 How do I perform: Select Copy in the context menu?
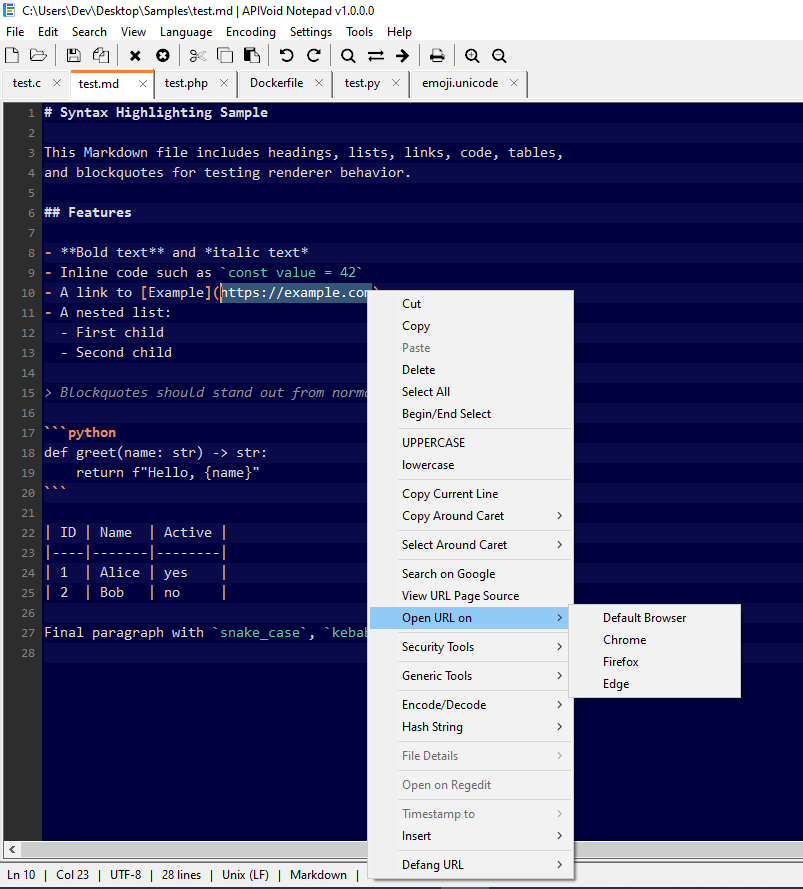point(471,326)
